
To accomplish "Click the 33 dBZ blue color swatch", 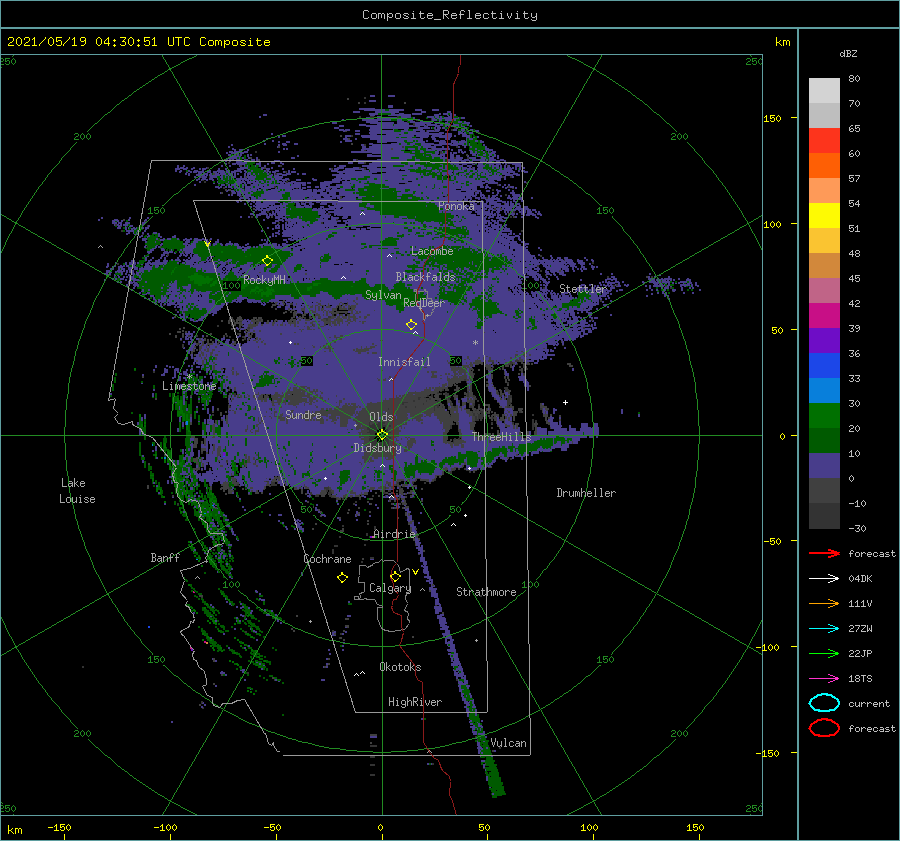I will [x=824, y=390].
